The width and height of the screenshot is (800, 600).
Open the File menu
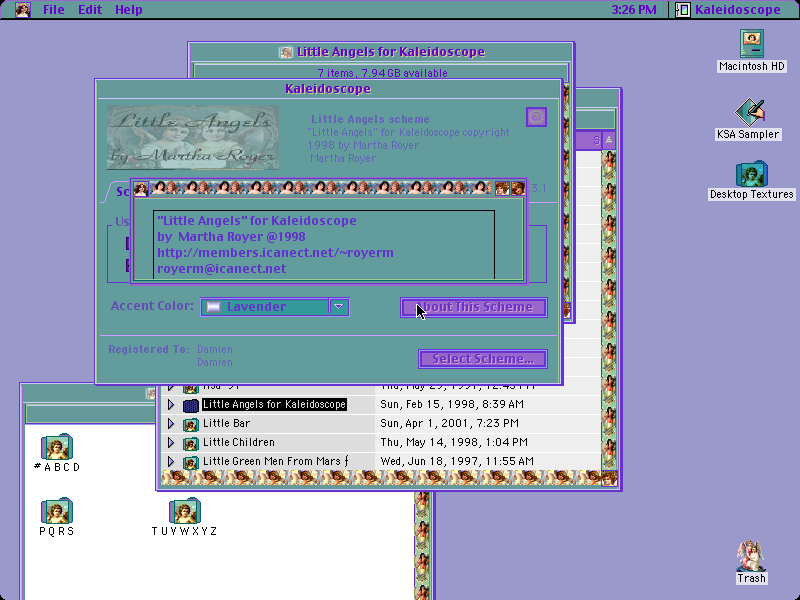pos(54,9)
